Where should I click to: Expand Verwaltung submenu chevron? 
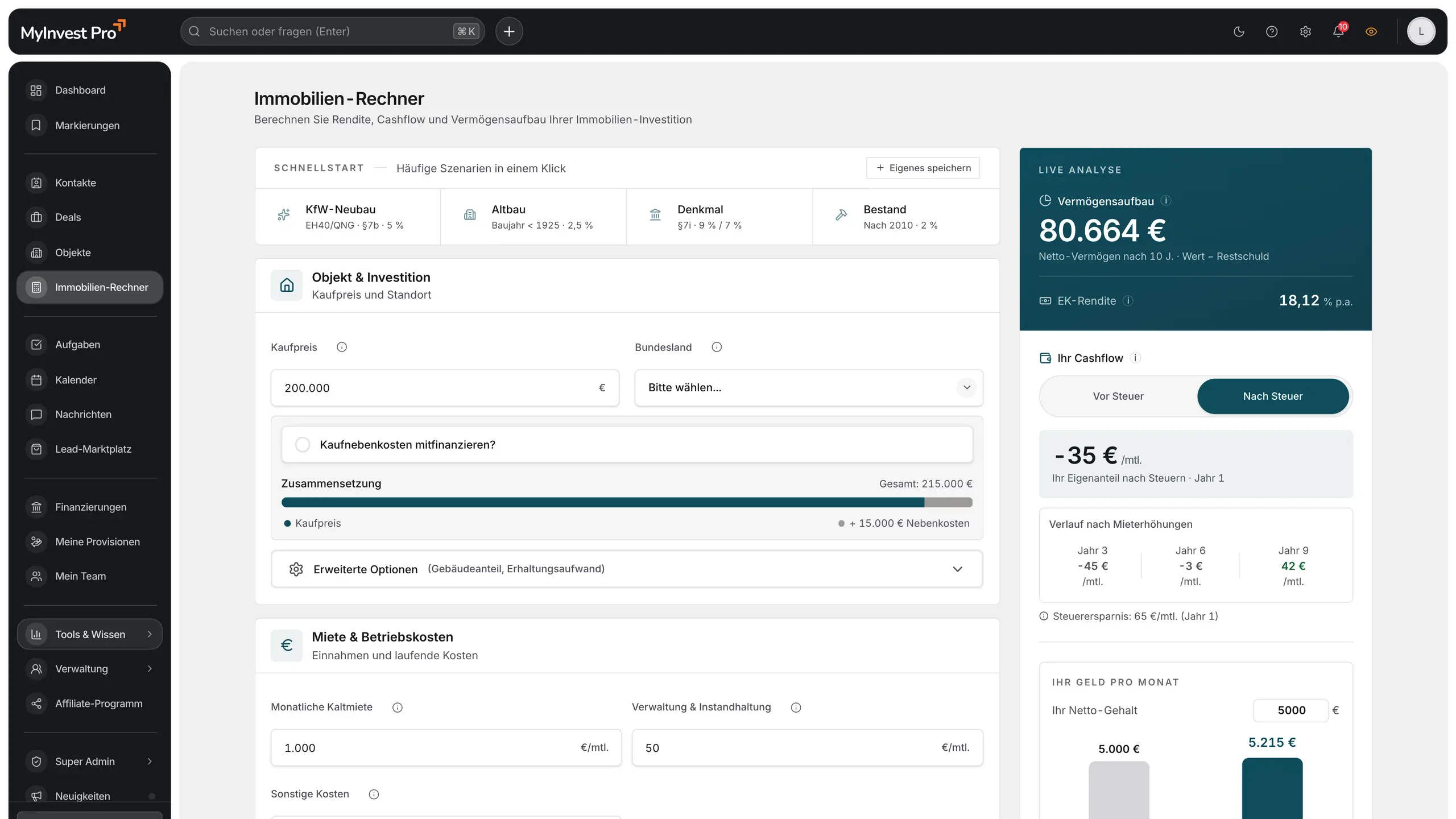[150, 669]
